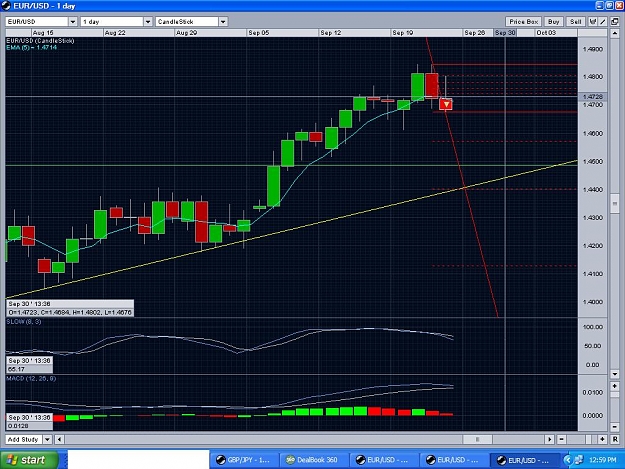This screenshot has height=469, width=625.
Task: Click the vertical scale down arrow
Action: (x=614, y=374)
